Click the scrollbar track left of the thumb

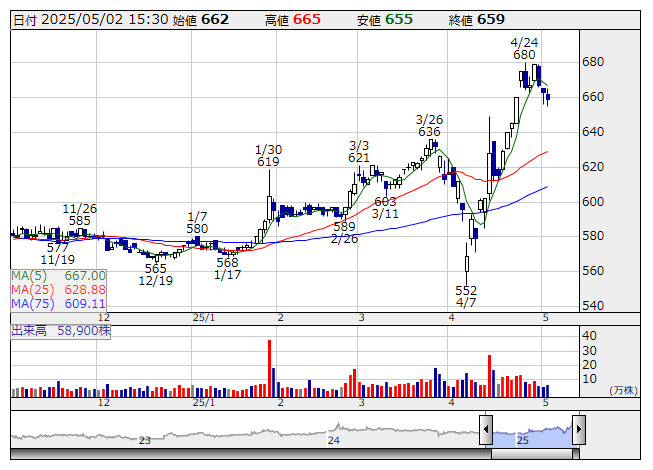(251, 454)
